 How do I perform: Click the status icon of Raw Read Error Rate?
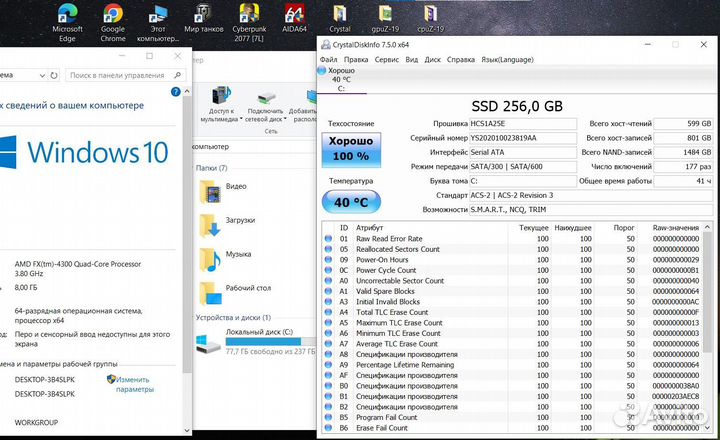[x=328, y=239]
